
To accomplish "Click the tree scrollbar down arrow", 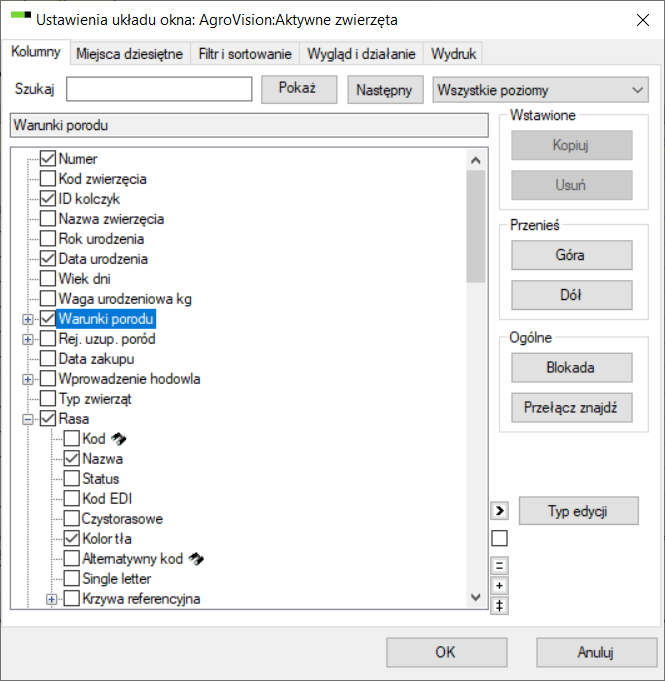I will (476, 598).
